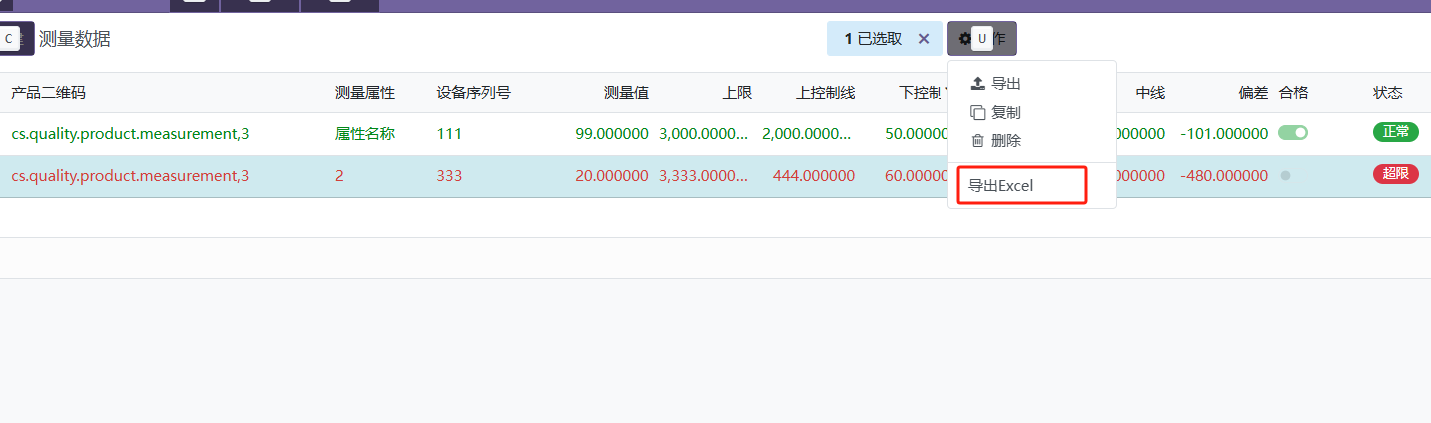The width and height of the screenshot is (1431, 423).
Task: Click the 1 已选取 selection indicator
Action: (x=873, y=39)
